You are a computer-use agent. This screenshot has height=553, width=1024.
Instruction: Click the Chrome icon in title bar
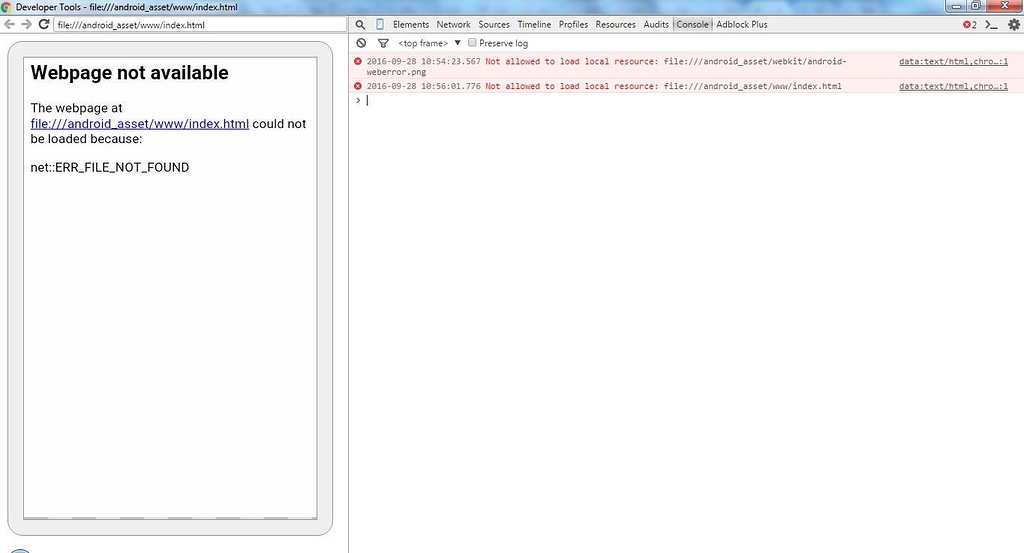tap(7, 7)
